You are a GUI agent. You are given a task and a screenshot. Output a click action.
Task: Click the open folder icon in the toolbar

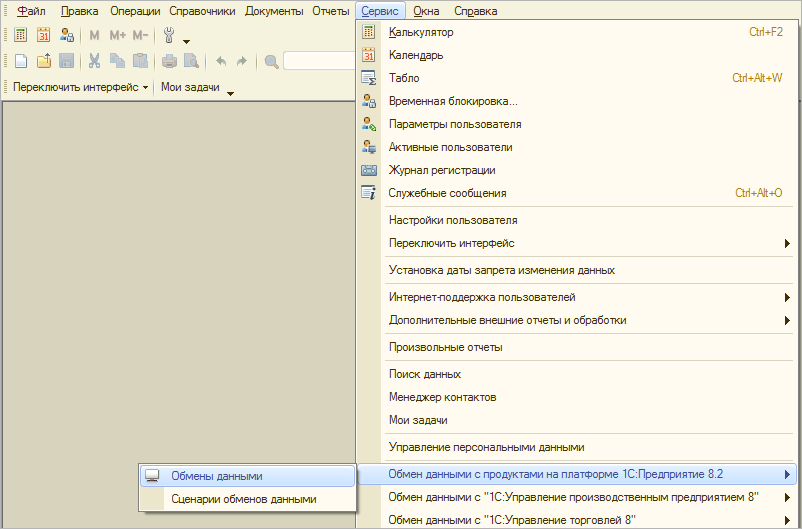pos(44,61)
